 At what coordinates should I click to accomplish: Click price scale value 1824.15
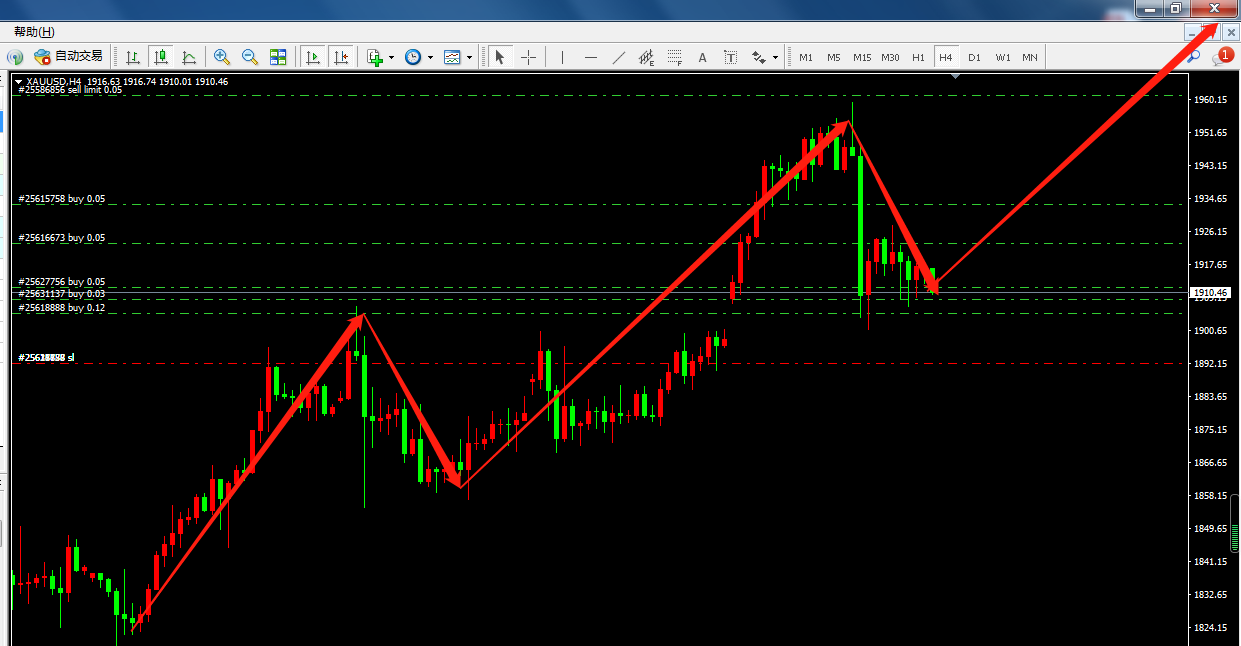(1211, 628)
